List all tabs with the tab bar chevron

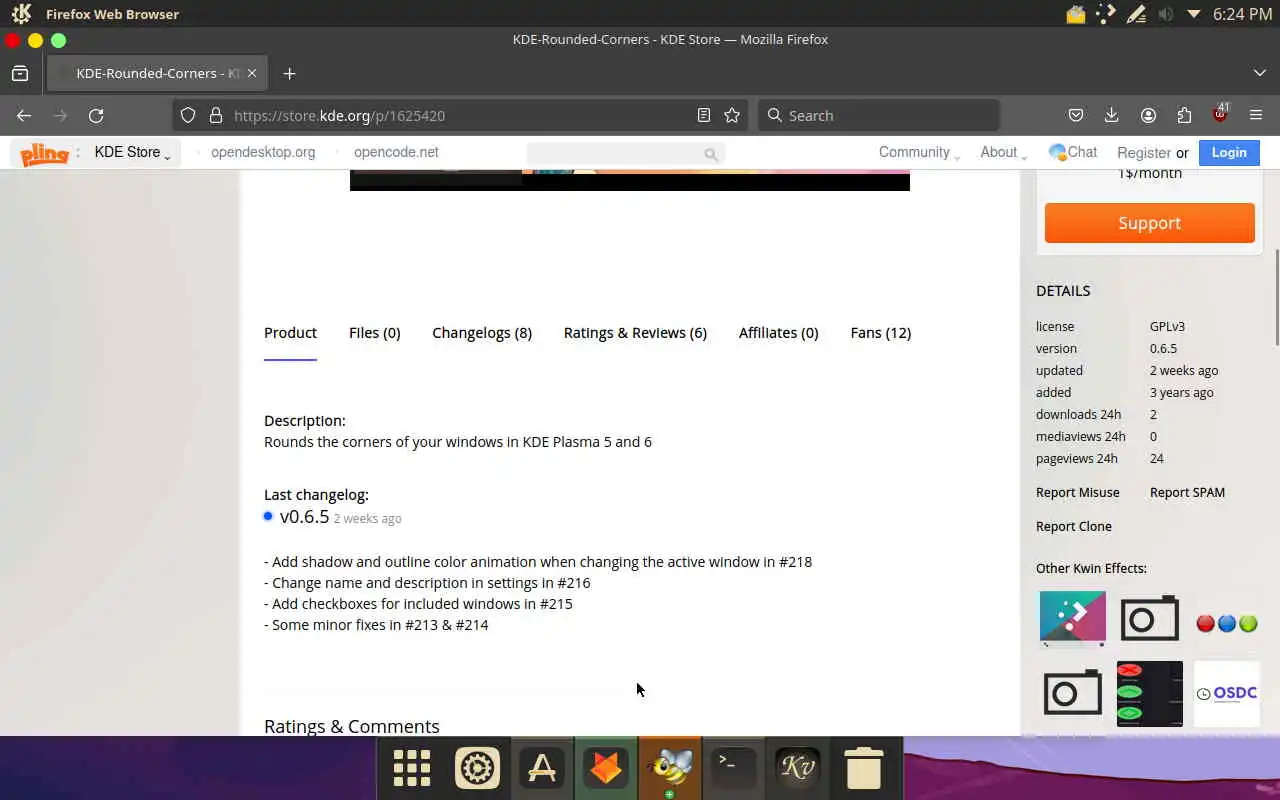click(1260, 73)
